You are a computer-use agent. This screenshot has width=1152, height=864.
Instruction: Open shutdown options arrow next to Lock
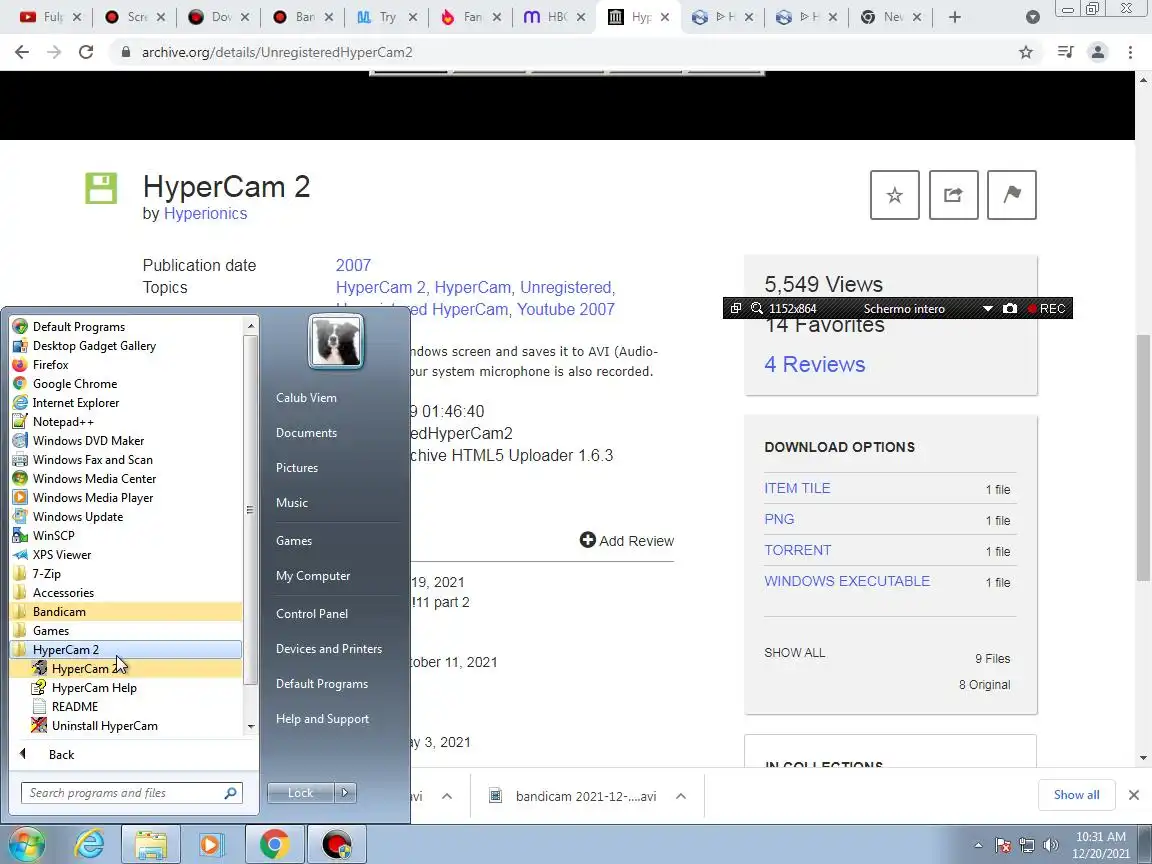[x=345, y=793]
